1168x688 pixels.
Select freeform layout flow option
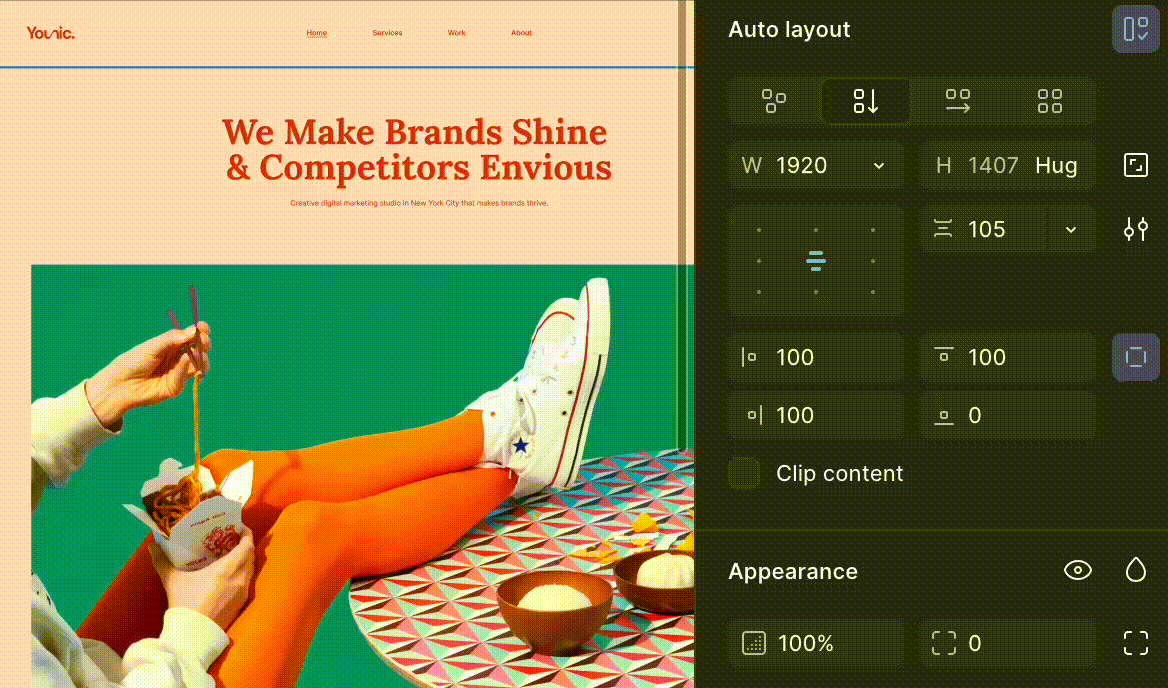[774, 101]
